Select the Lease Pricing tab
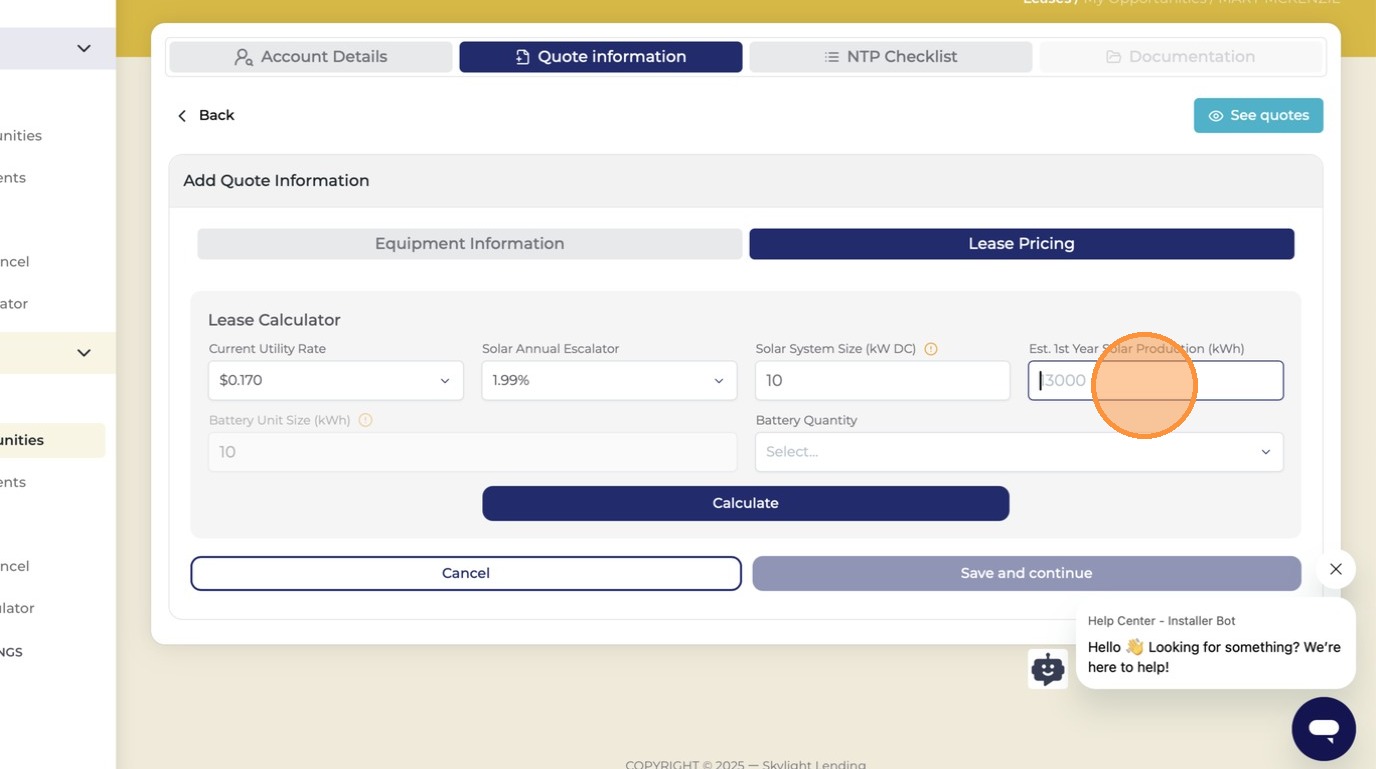 point(1021,244)
